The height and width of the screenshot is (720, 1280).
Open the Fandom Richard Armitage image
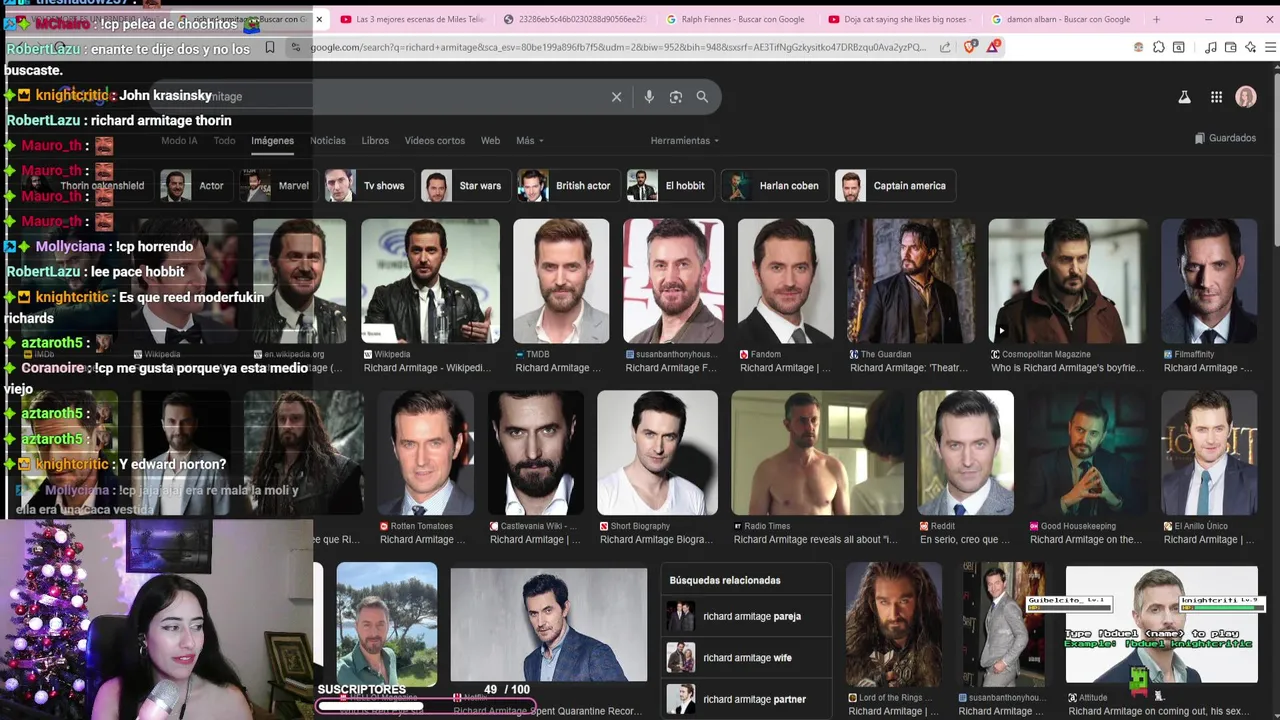tap(785, 281)
